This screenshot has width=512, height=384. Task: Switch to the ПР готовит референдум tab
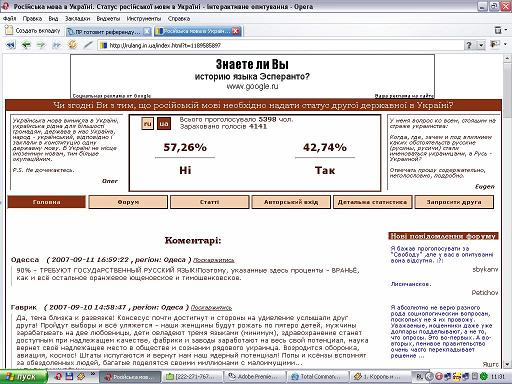coord(108,32)
